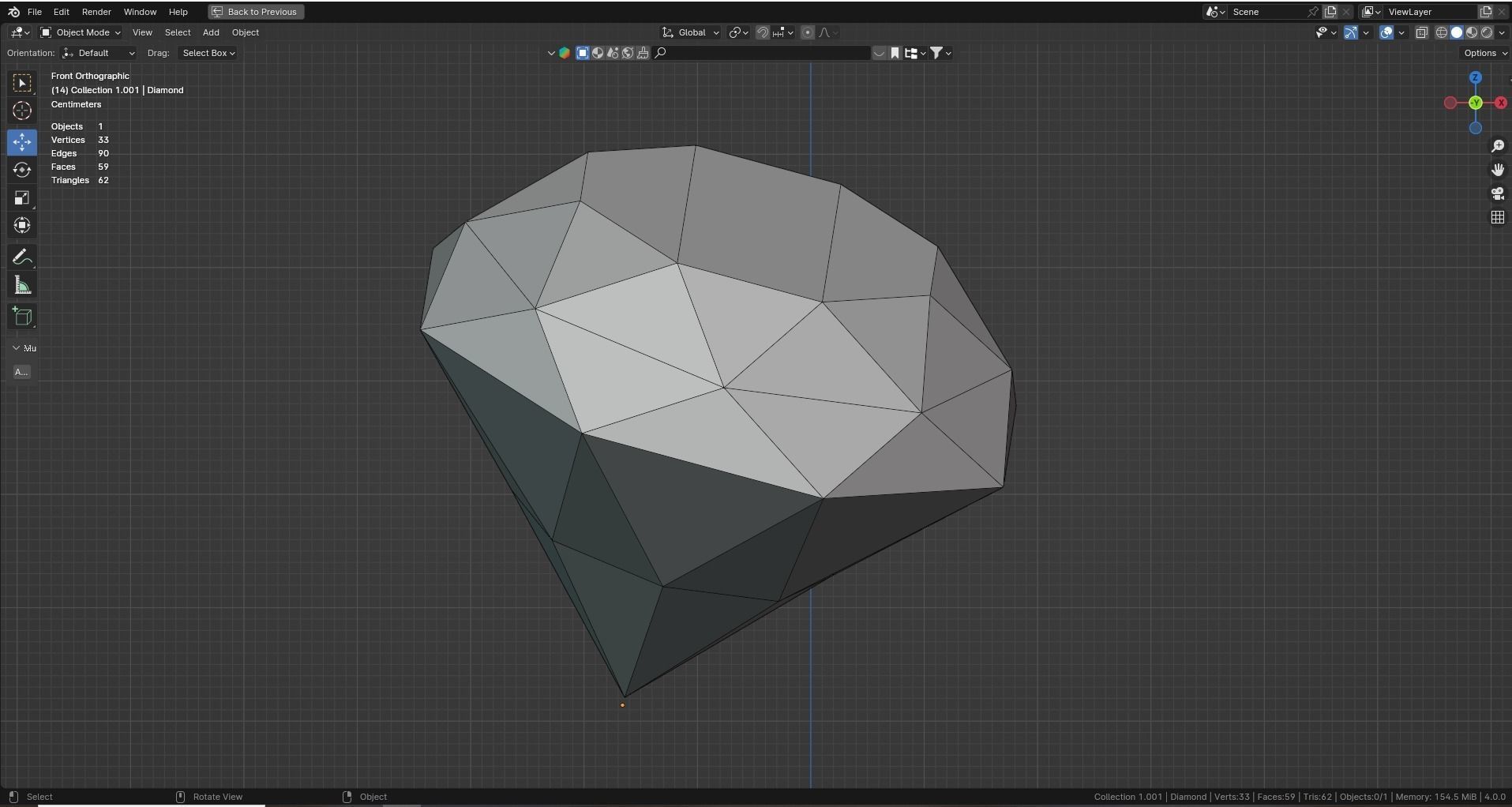The width and height of the screenshot is (1512, 807).
Task: Open the pivot point dropdown
Action: 739,32
